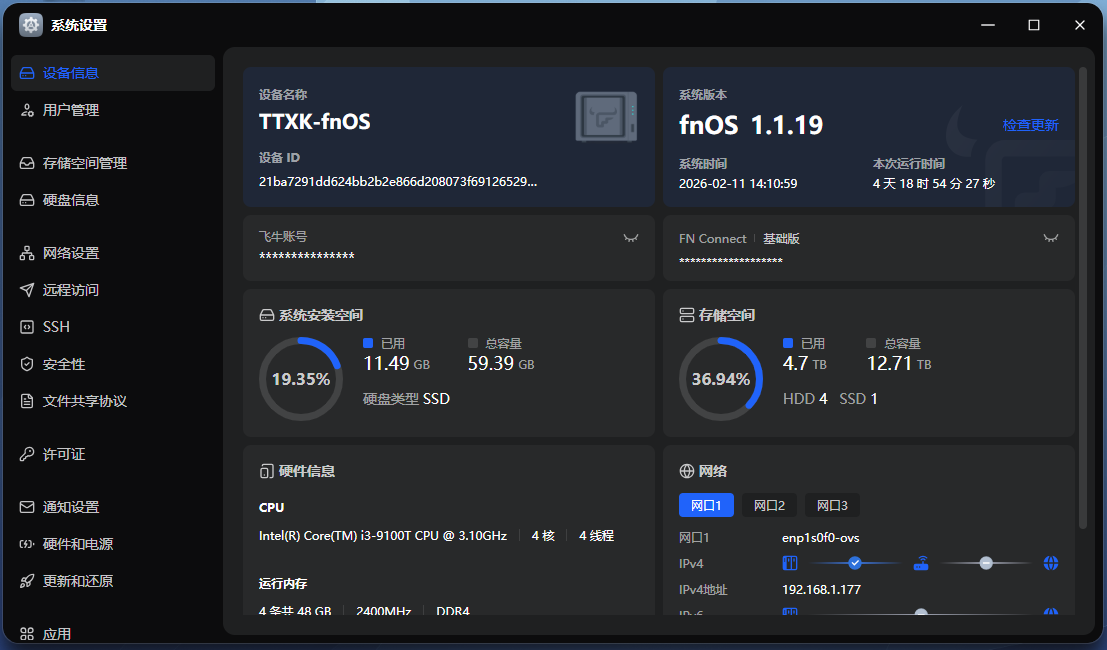Click the IPv4 internet globe icon
This screenshot has height=650, width=1107.
click(x=1051, y=563)
